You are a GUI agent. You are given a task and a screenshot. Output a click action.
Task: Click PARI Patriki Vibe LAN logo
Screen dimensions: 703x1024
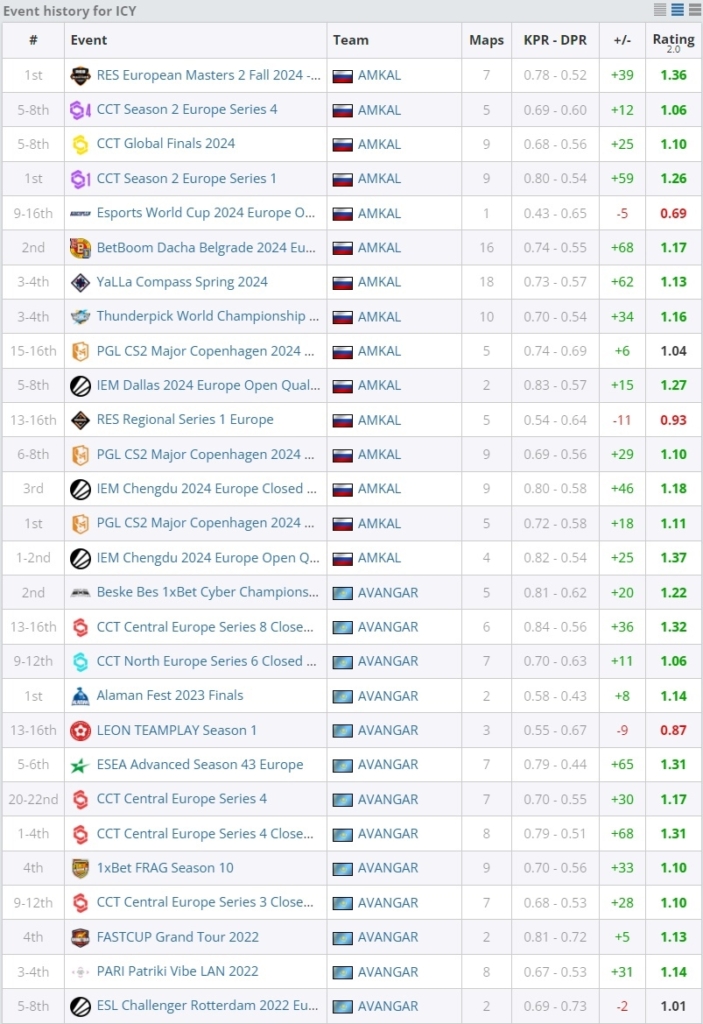[80, 972]
